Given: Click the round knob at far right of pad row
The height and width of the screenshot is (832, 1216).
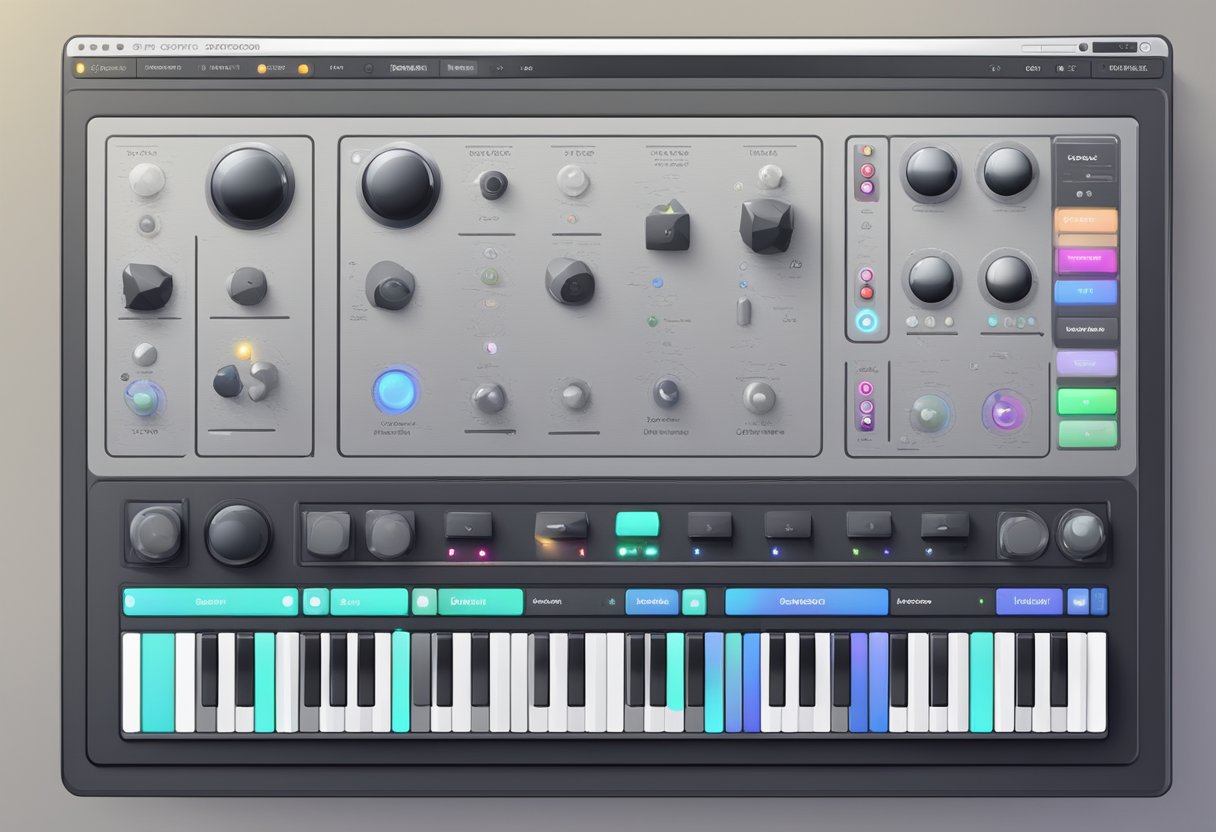Looking at the screenshot, I should click(1082, 534).
